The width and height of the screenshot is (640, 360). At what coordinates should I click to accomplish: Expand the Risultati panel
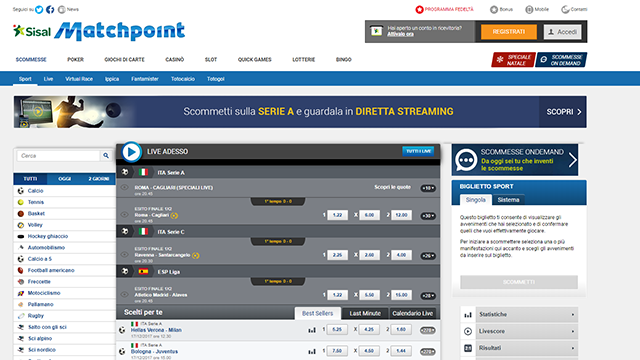tap(519, 348)
